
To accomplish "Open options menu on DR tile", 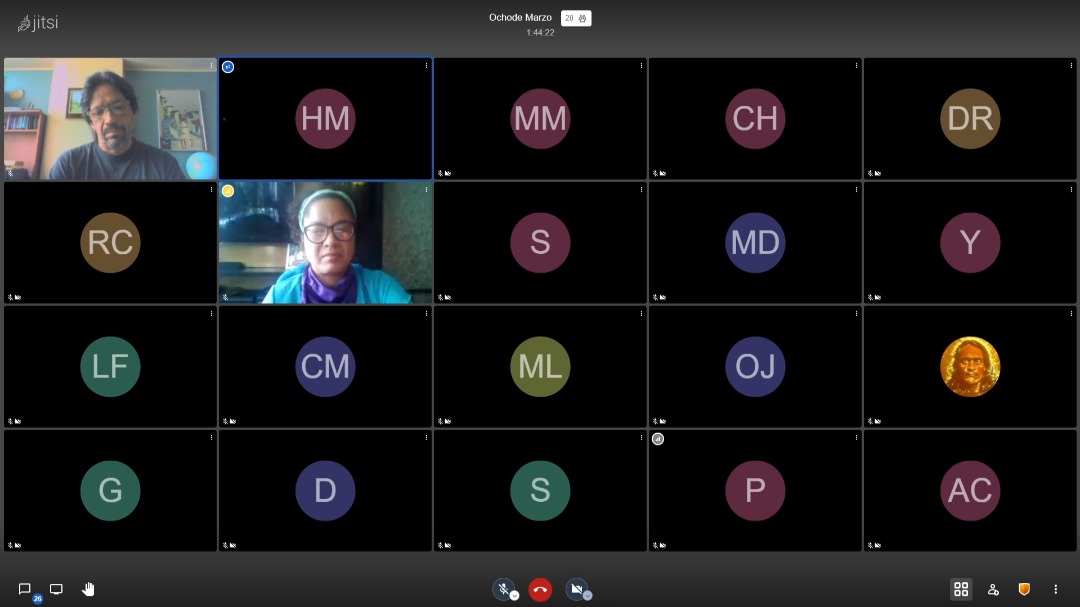I will (x=1071, y=66).
